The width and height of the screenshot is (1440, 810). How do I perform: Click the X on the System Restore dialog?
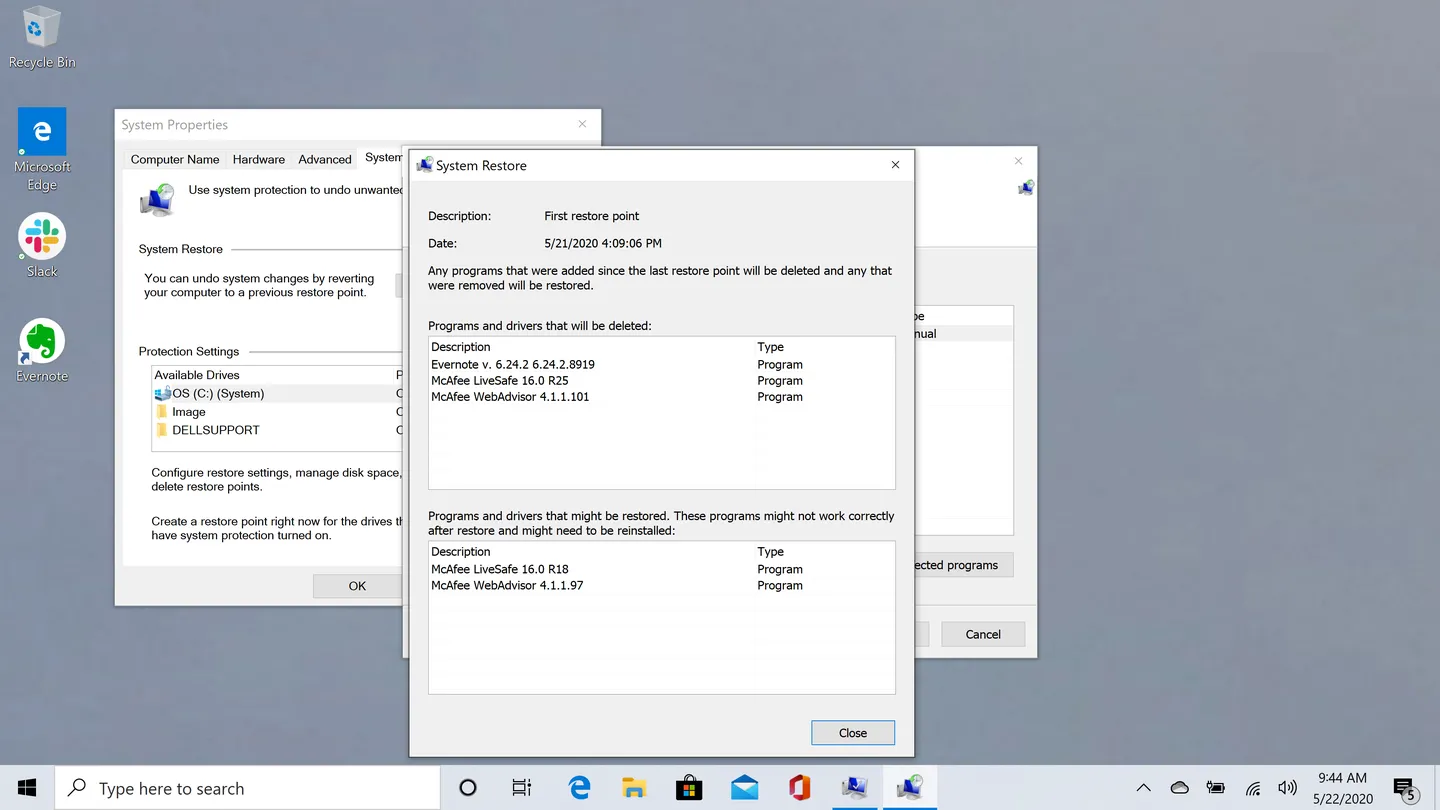(895, 165)
